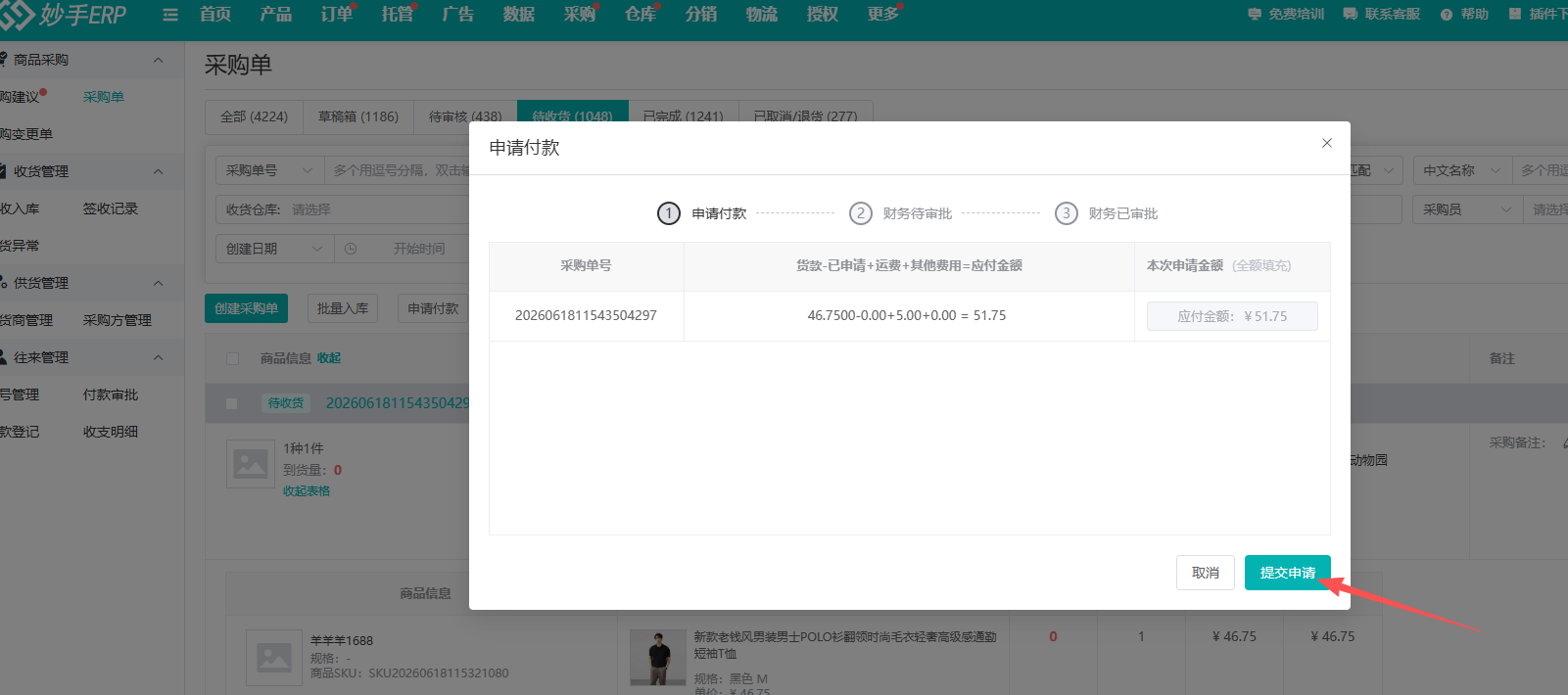Switch to the 已取消/退货 (277) tab
Screen dimensions: 1568x695
point(805,116)
